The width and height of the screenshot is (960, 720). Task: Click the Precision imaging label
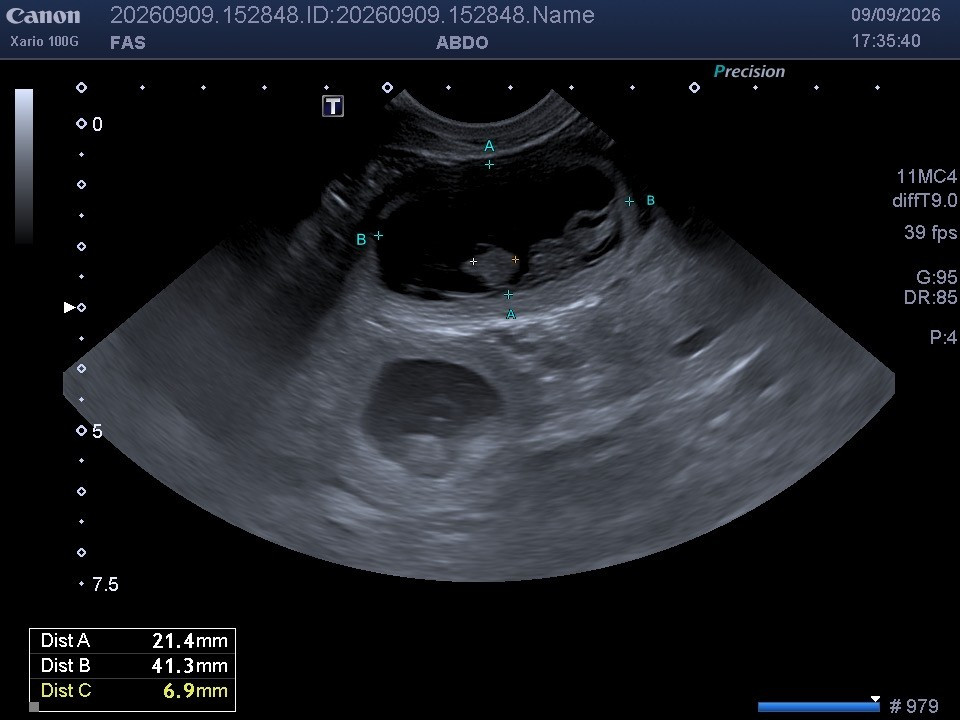[x=749, y=72]
